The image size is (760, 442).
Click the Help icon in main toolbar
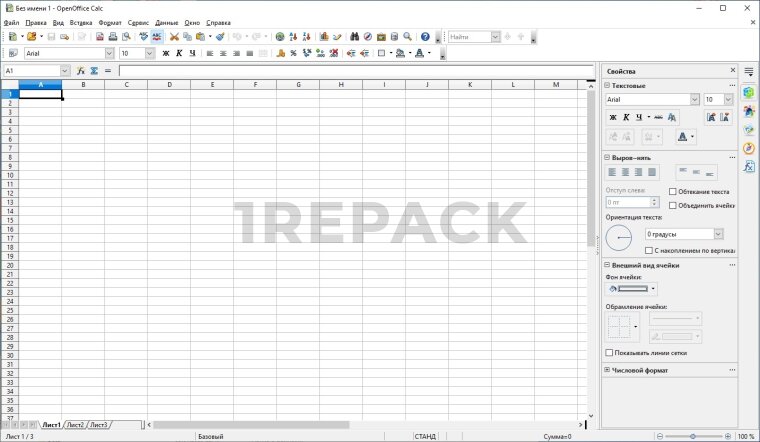click(425, 37)
